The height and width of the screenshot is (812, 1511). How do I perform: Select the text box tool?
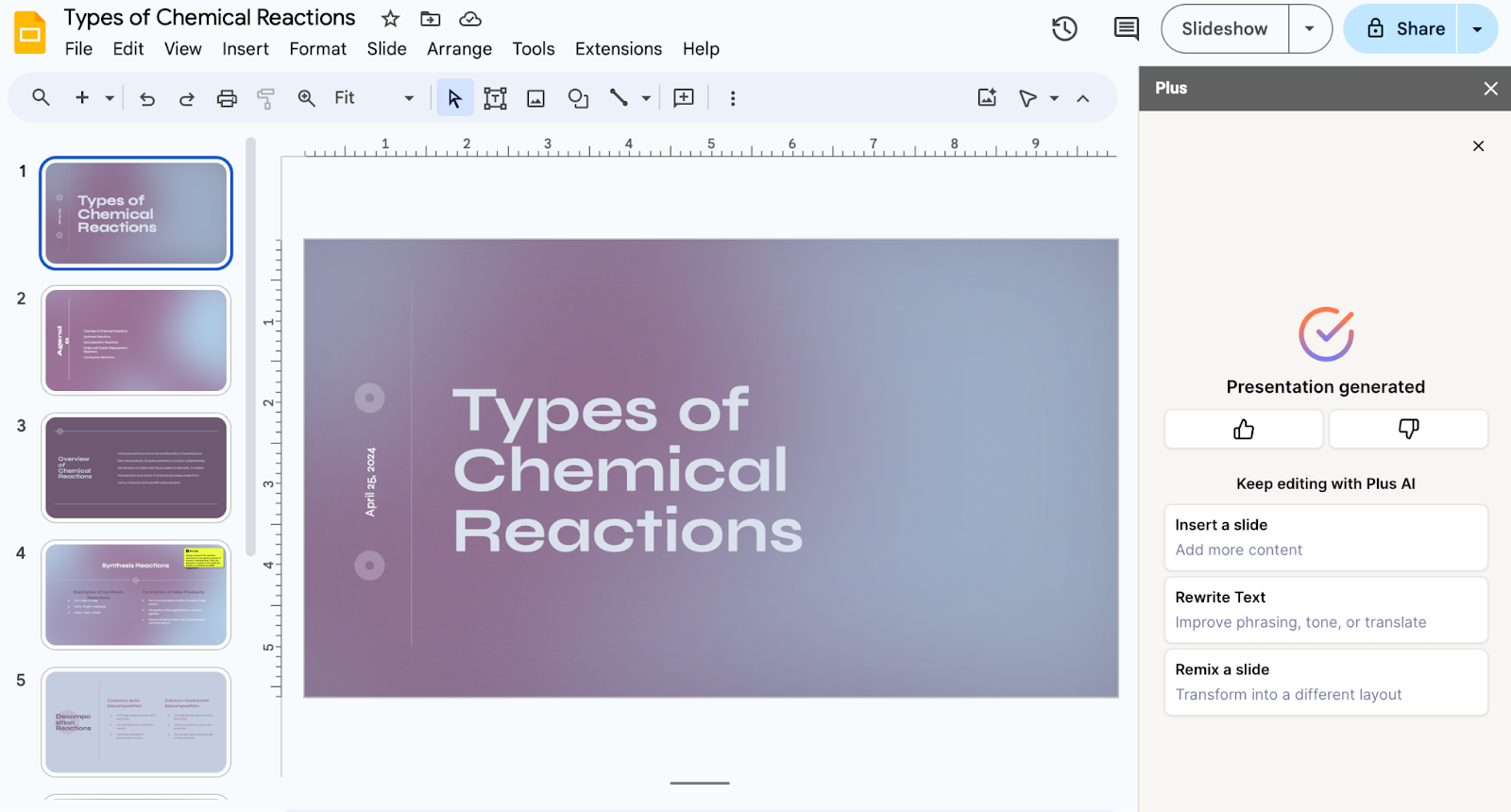click(x=495, y=98)
